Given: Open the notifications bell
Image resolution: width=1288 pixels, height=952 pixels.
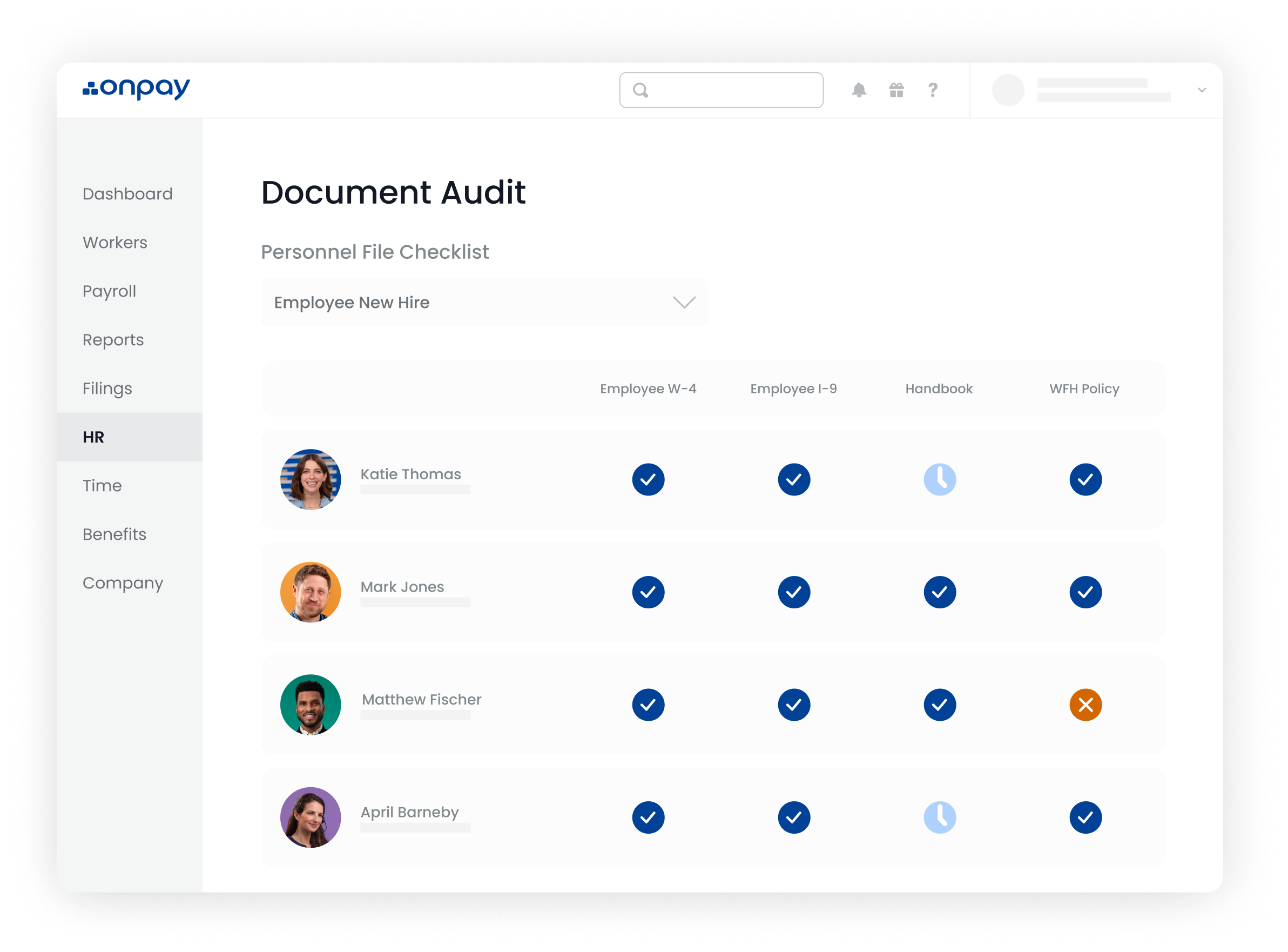Looking at the screenshot, I should pyautogui.click(x=859, y=90).
